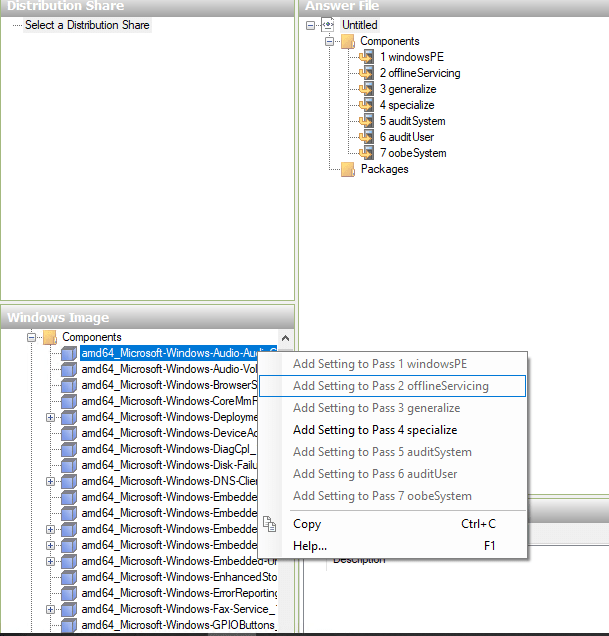609x636 pixels.
Task: Click the 4 specialize pass icon
Action: (366, 105)
